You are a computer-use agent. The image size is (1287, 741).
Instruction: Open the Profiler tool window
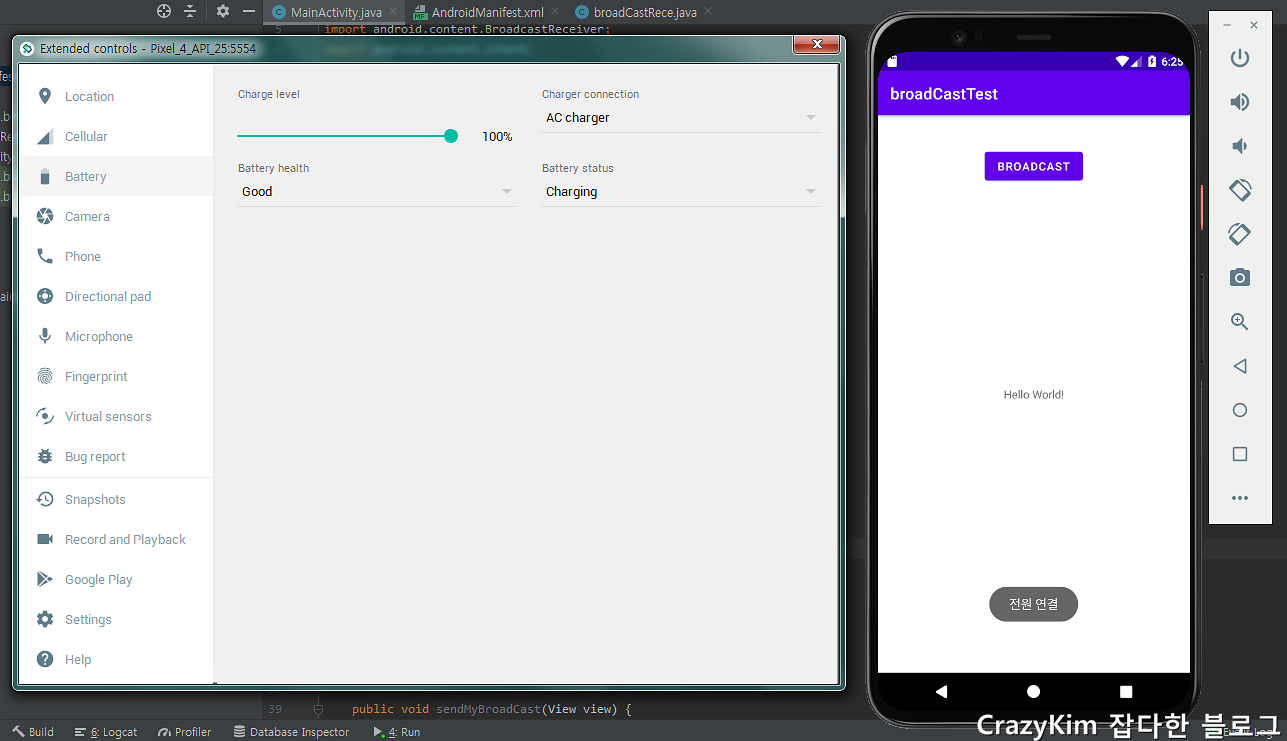click(184, 732)
